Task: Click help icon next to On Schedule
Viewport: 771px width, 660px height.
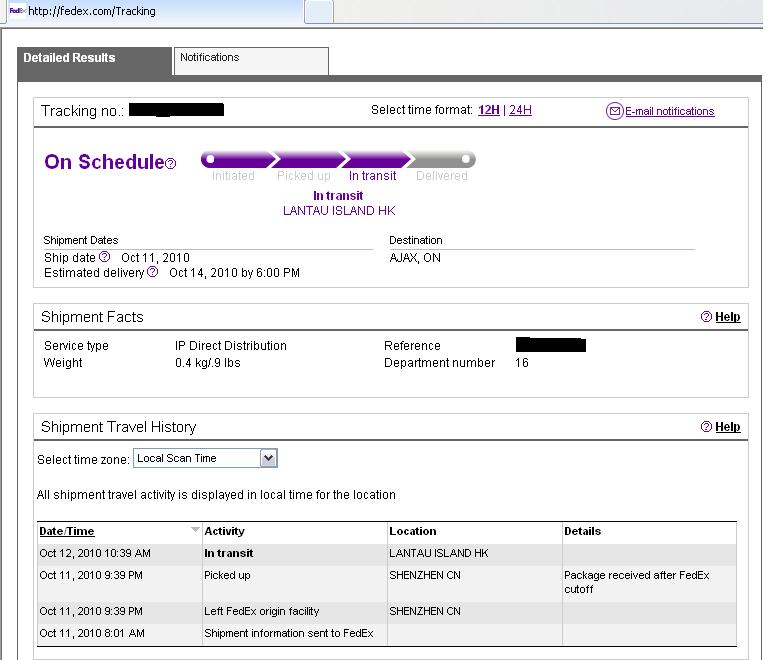Action: pos(171,164)
